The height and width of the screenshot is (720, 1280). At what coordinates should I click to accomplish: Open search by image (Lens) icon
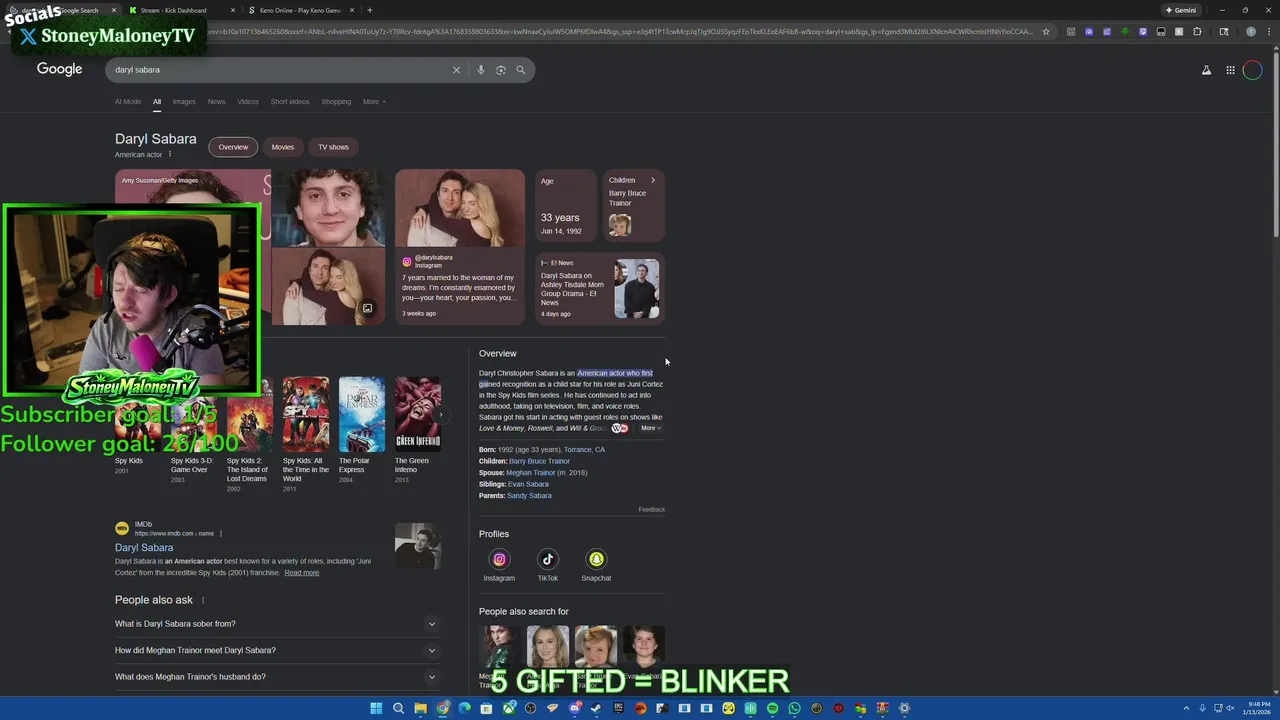[x=501, y=70]
